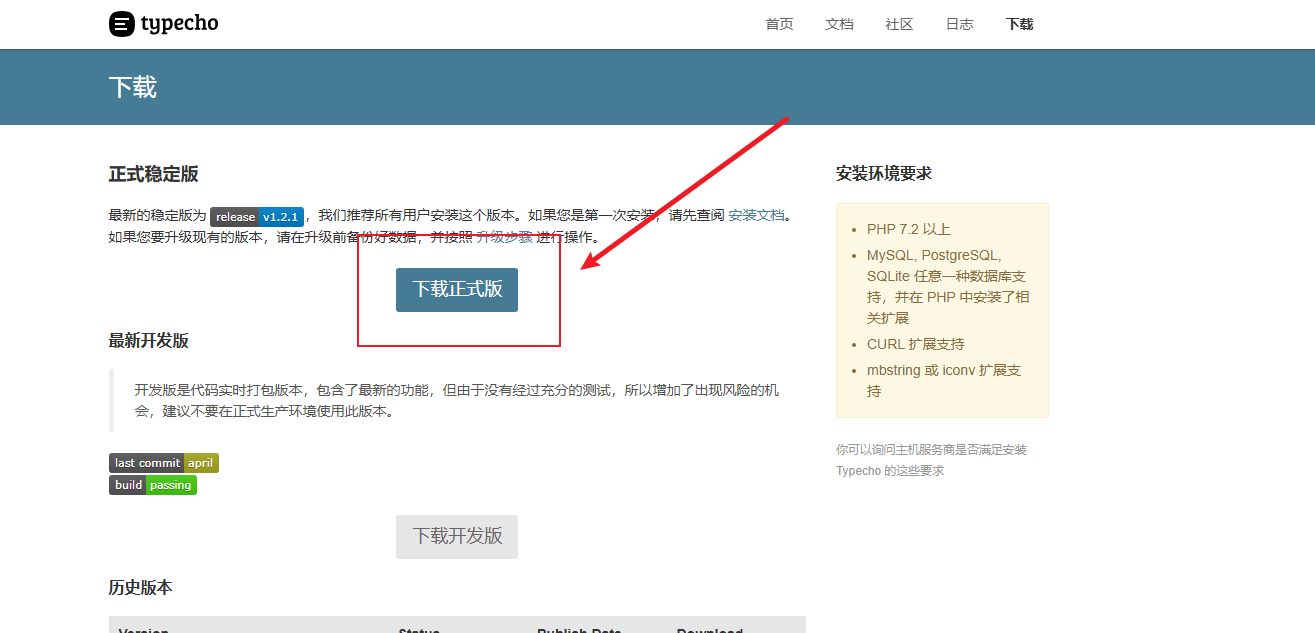Go to the 社区 nav item

899,24
